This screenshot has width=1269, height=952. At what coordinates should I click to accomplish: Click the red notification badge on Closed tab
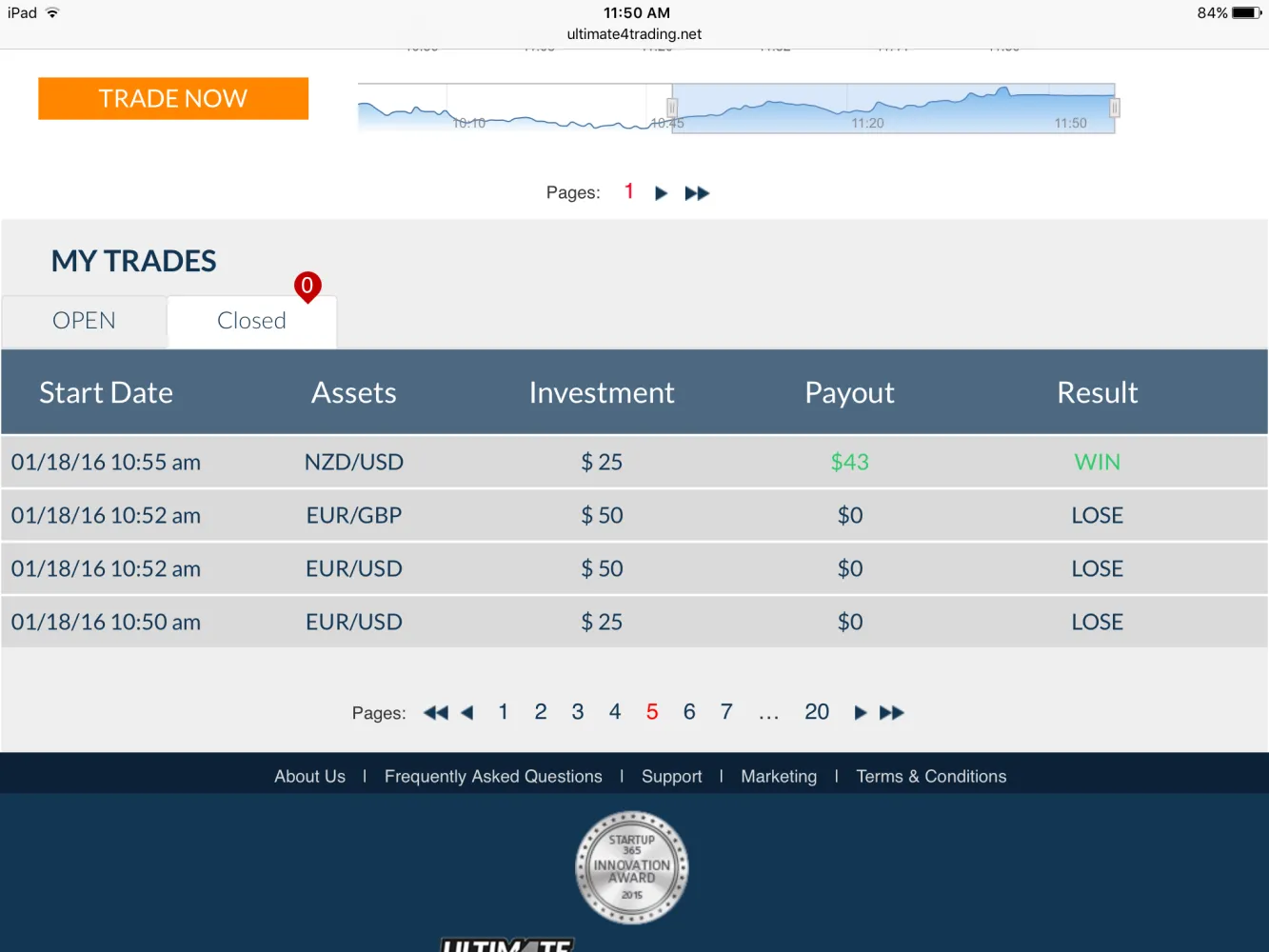pyautogui.click(x=307, y=286)
